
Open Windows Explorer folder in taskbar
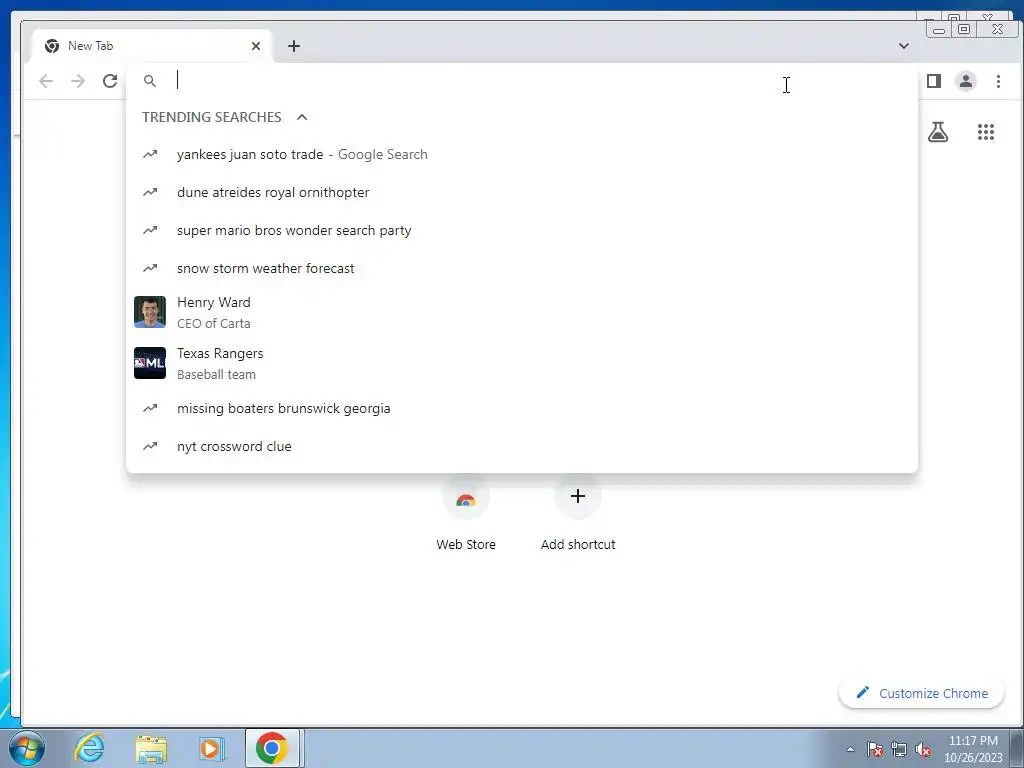click(151, 748)
